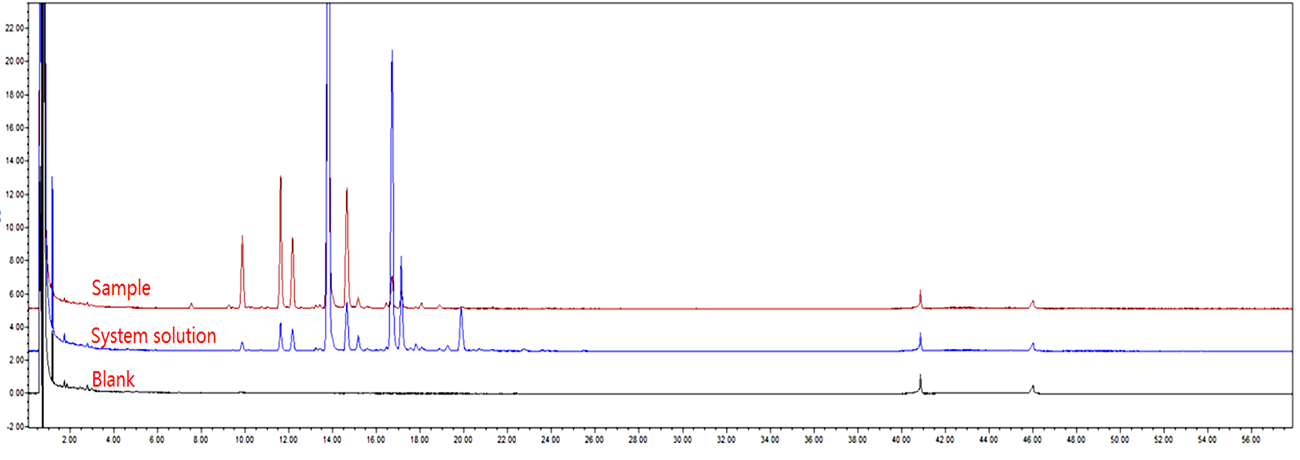
Task: Click the 16.00 label on the vertical axis
Action: [14, 127]
